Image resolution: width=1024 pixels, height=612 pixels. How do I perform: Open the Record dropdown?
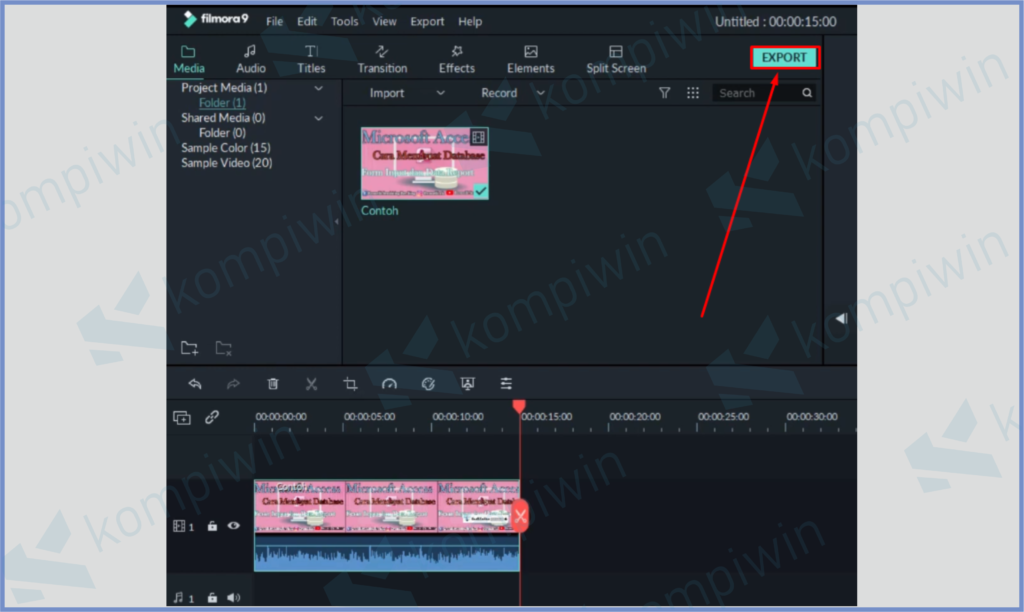[512, 93]
